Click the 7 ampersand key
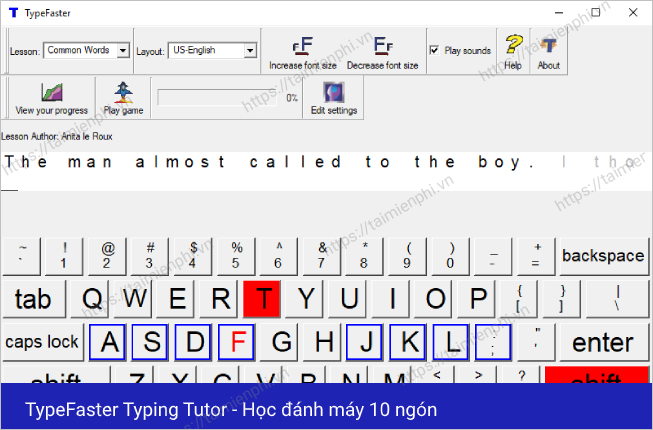 click(x=322, y=256)
